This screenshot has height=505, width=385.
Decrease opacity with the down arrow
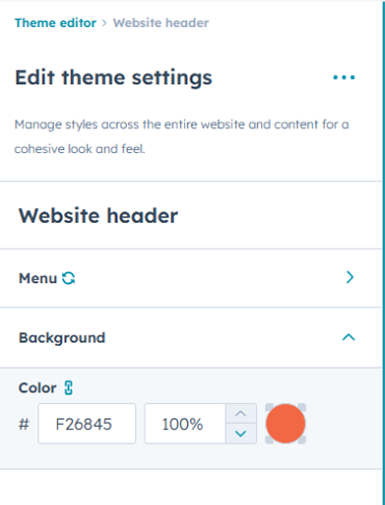coord(241,434)
